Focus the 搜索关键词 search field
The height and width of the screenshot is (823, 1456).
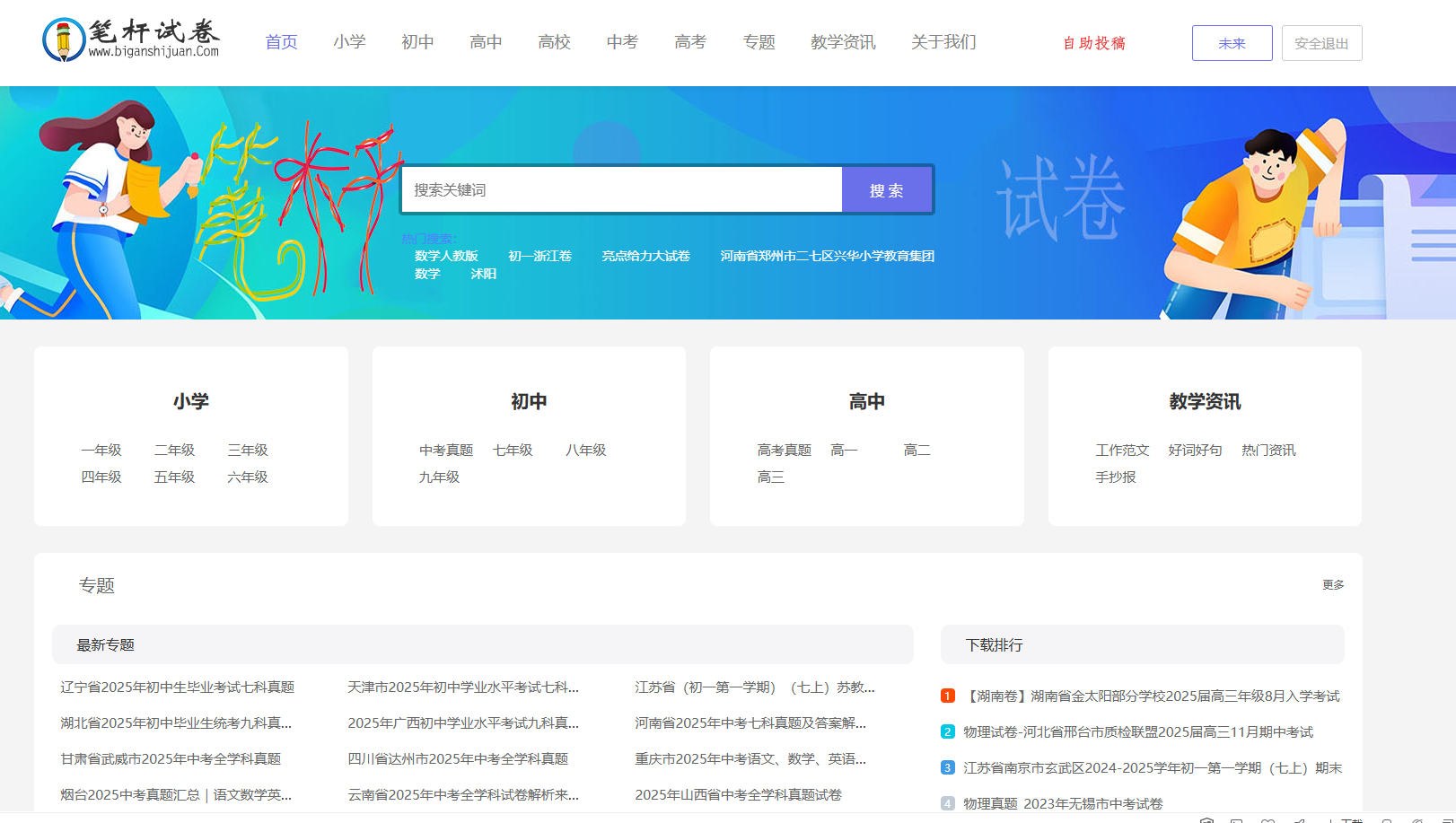(621, 189)
